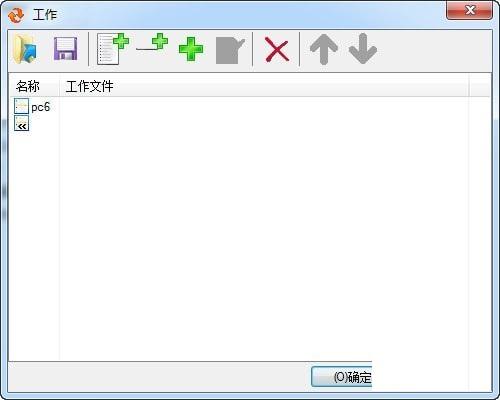Click the gray edit job icon

(230, 51)
